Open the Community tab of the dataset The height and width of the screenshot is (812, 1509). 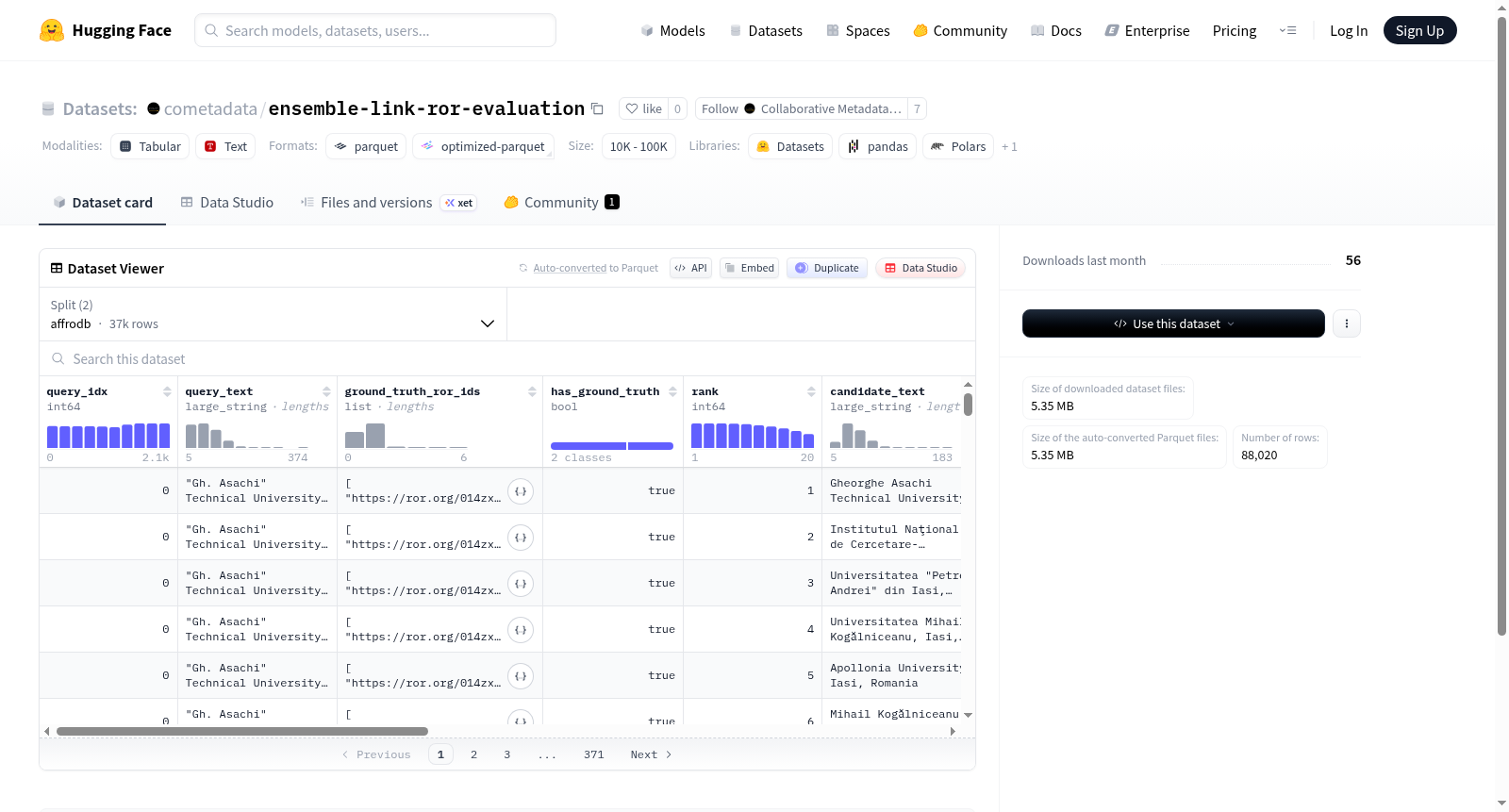coord(561,203)
